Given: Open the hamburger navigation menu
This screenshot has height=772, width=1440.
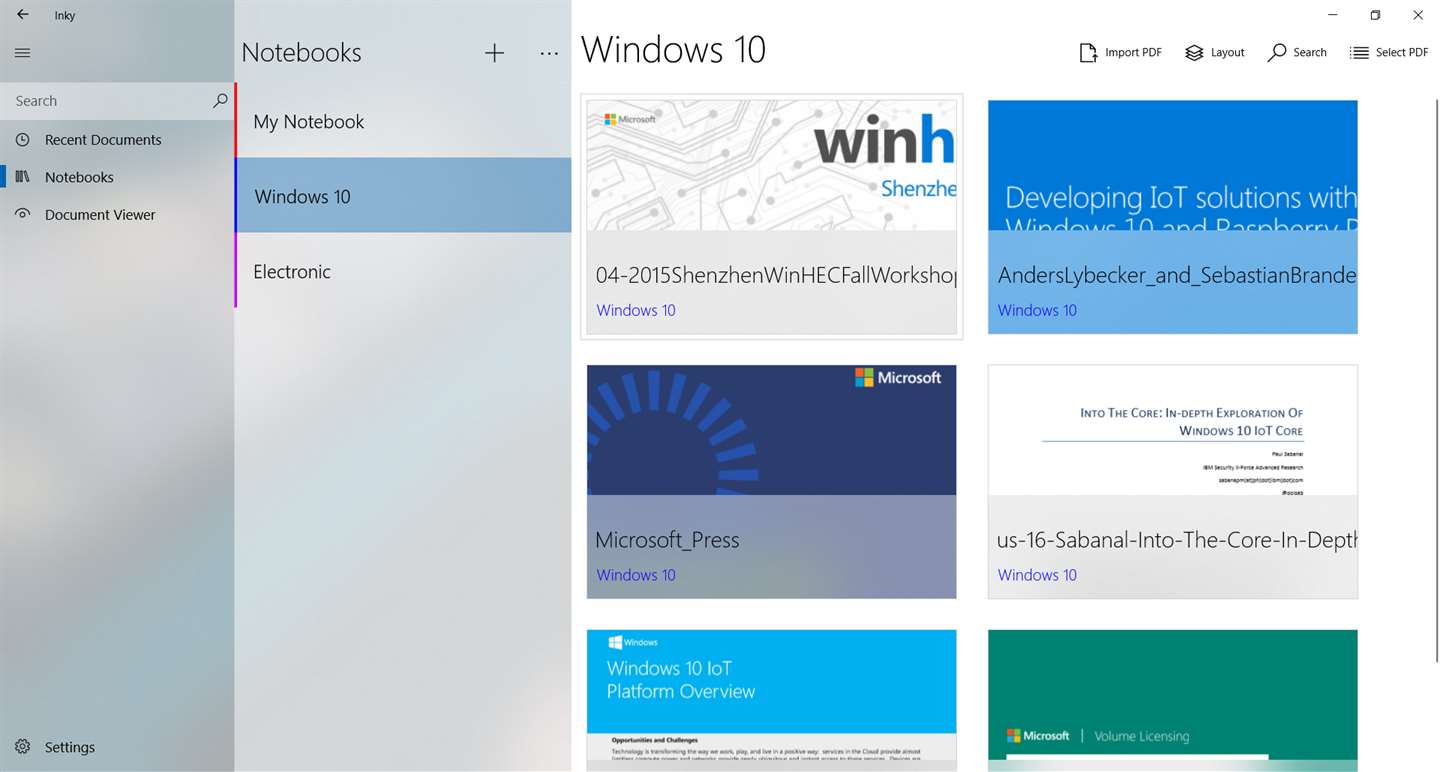Looking at the screenshot, I should [x=22, y=53].
